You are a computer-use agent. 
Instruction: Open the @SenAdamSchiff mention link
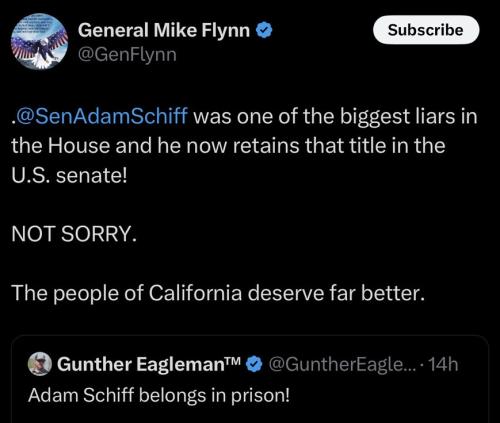[x=101, y=116]
